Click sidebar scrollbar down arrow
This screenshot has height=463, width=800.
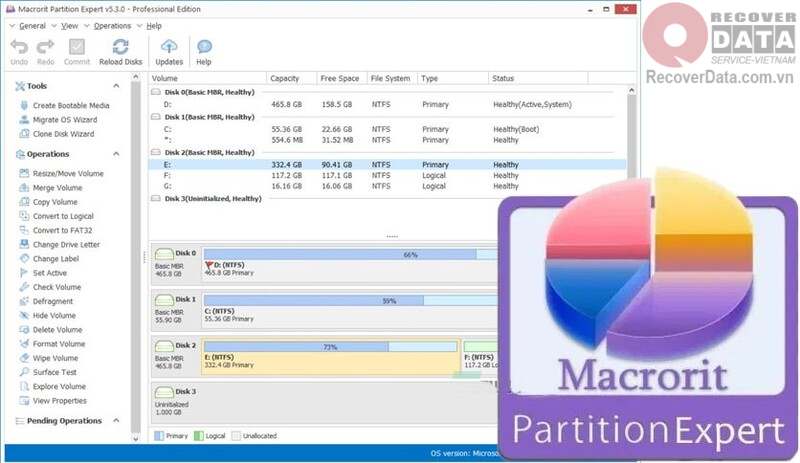(136, 438)
